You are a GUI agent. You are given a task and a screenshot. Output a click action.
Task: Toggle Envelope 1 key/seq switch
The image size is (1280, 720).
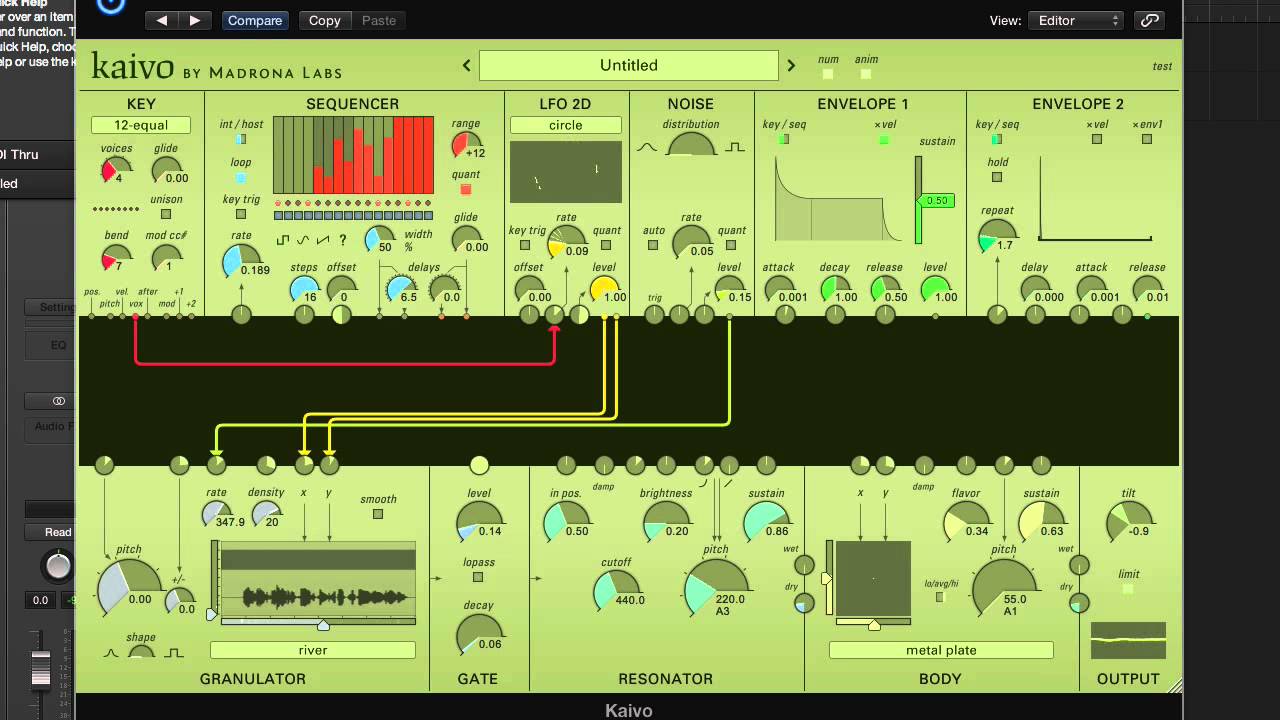click(784, 140)
